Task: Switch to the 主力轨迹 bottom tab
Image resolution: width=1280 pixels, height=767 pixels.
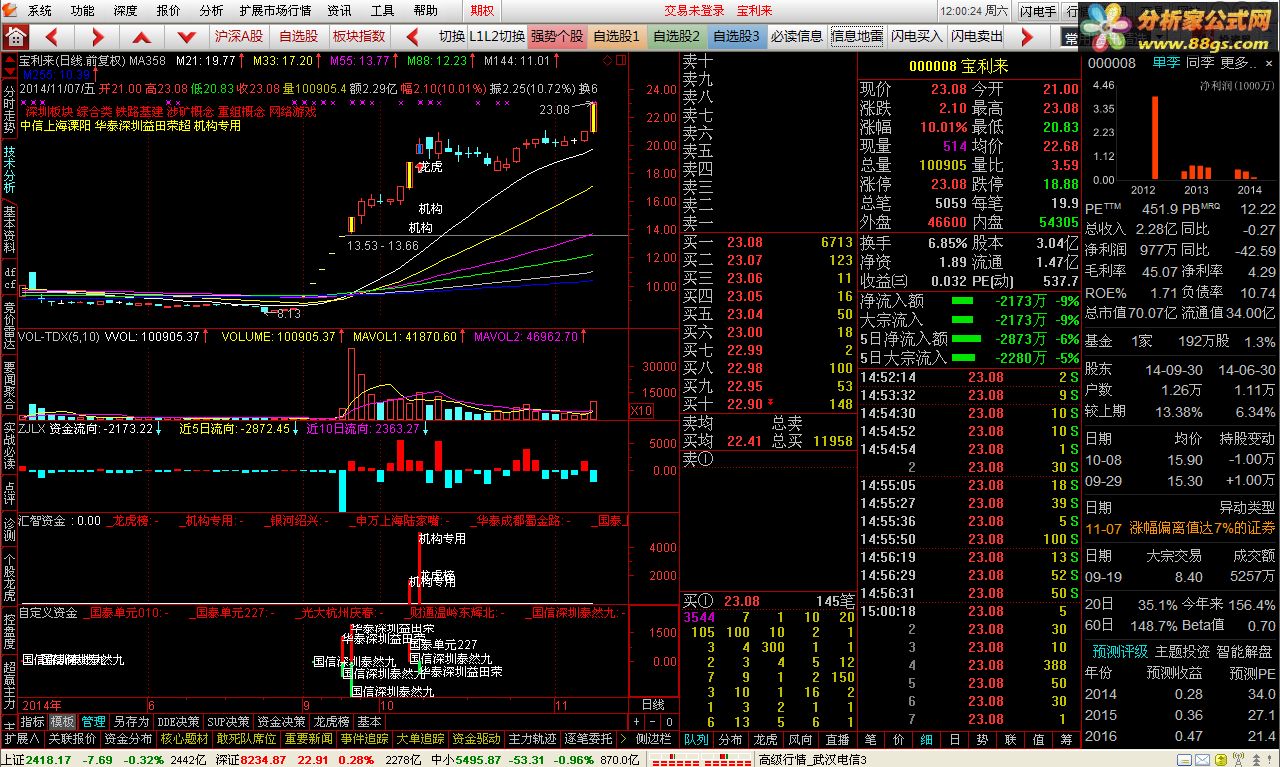Action: [x=532, y=739]
